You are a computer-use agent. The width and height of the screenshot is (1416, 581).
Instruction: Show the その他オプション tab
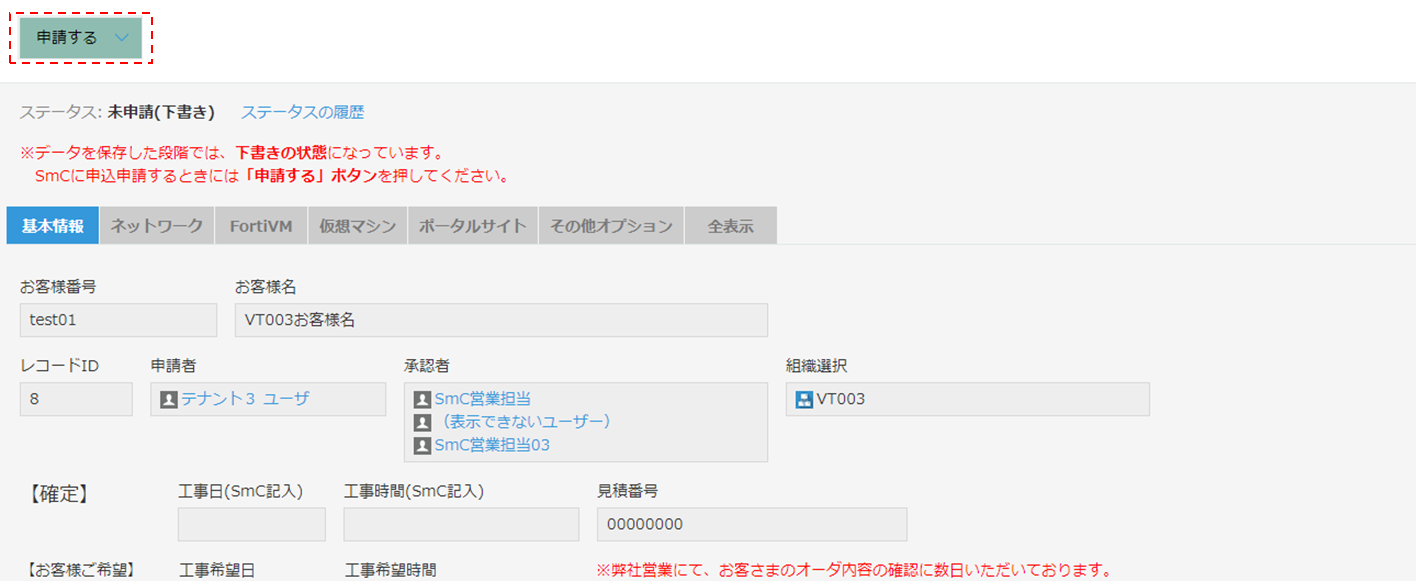pyautogui.click(x=612, y=225)
